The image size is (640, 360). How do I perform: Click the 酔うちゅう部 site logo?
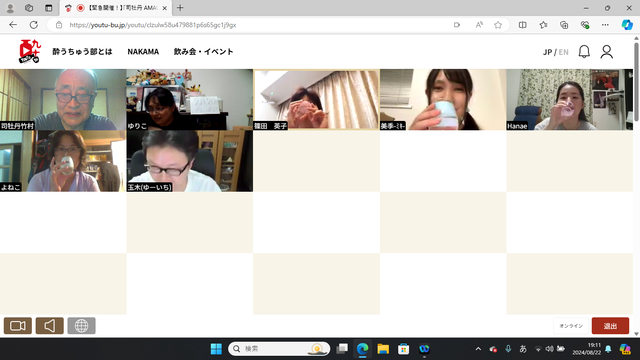pos(30,51)
